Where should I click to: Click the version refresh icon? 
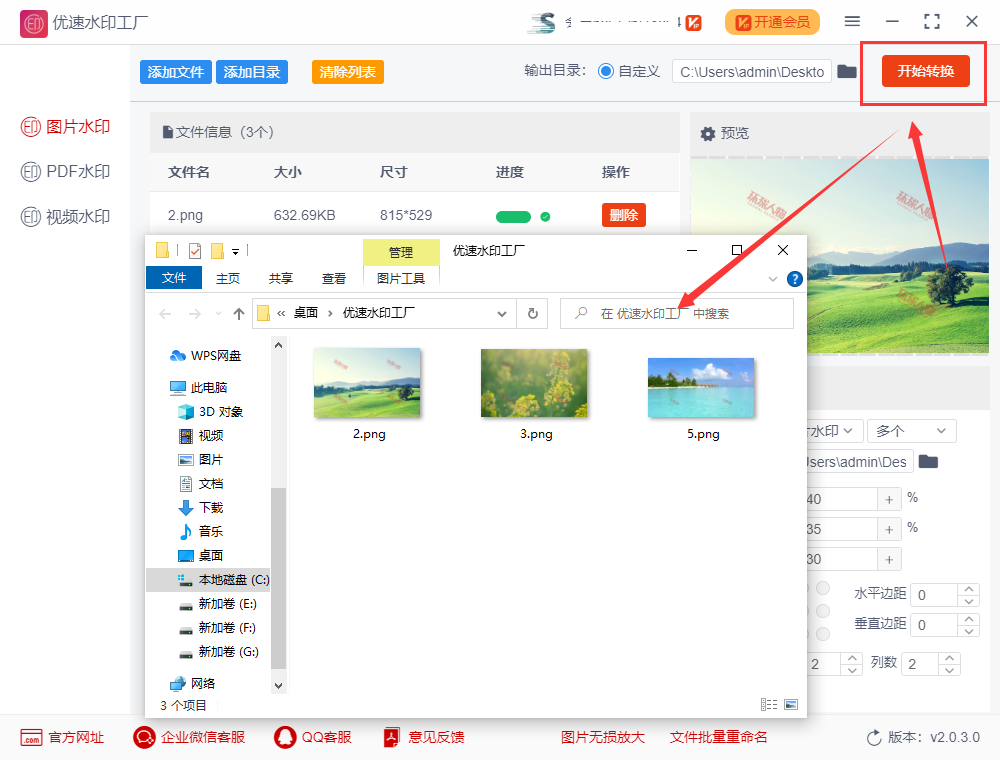[874, 738]
